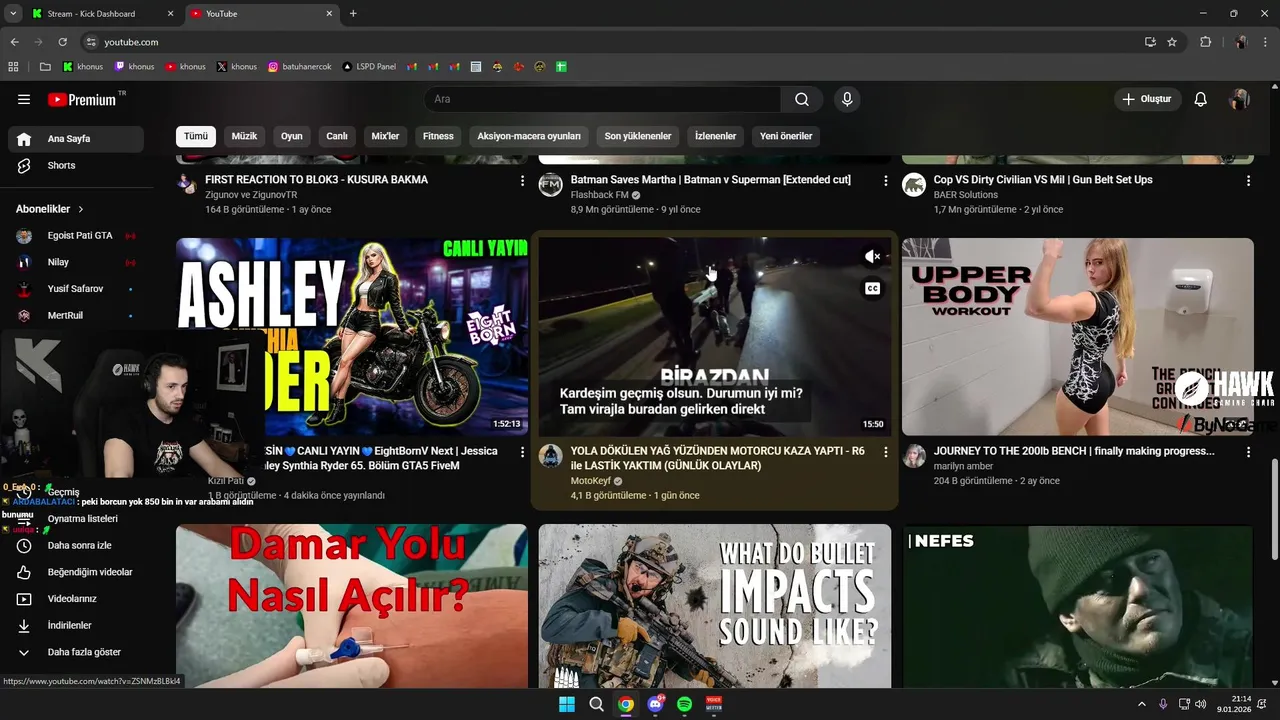The width and height of the screenshot is (1280, 720).
Task: Click into the Ara search field
Action: pyautogui.click(x=602, y=99)
